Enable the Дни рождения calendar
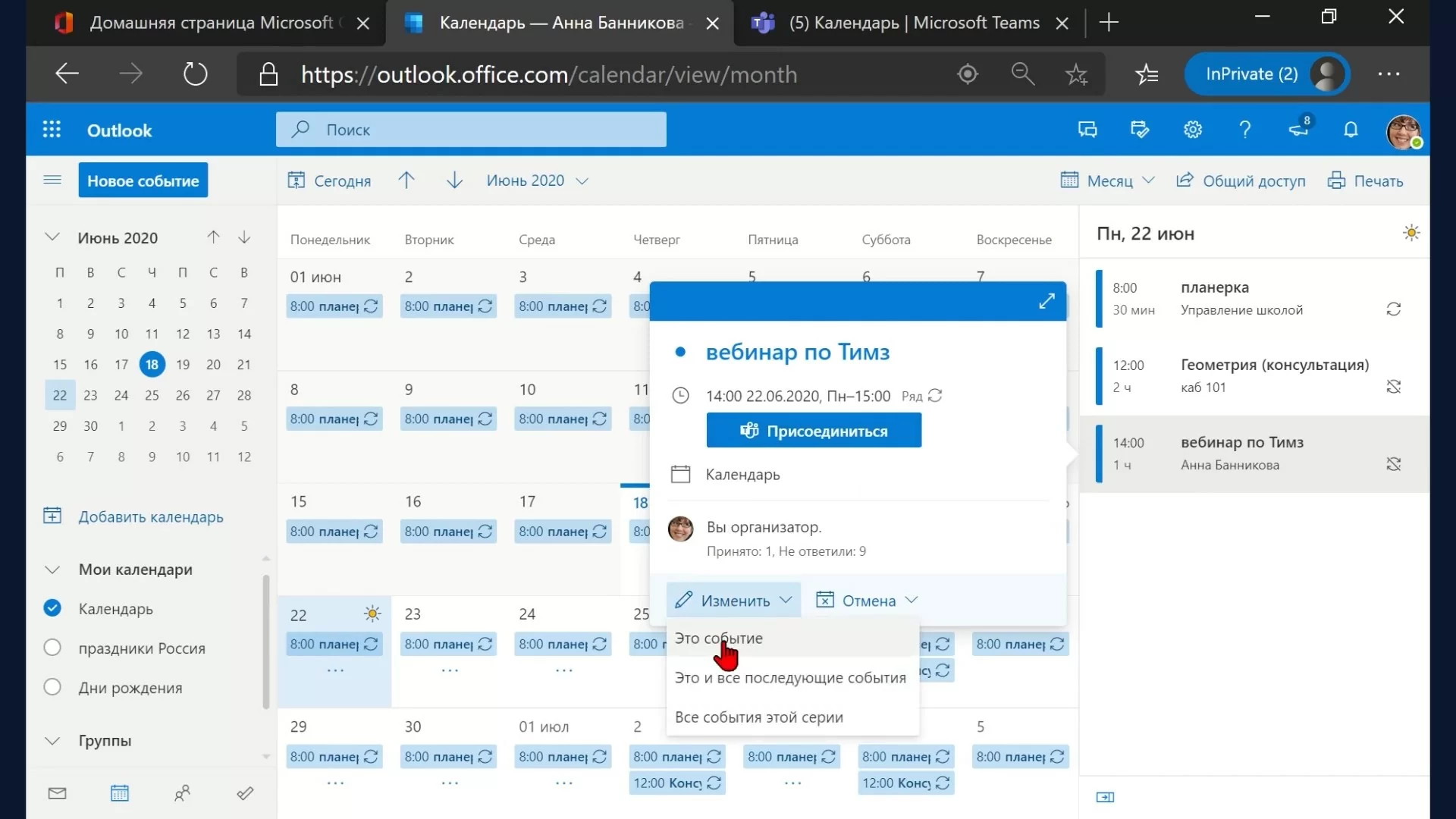Viewport: 1456px width, 819px height. 52,687
